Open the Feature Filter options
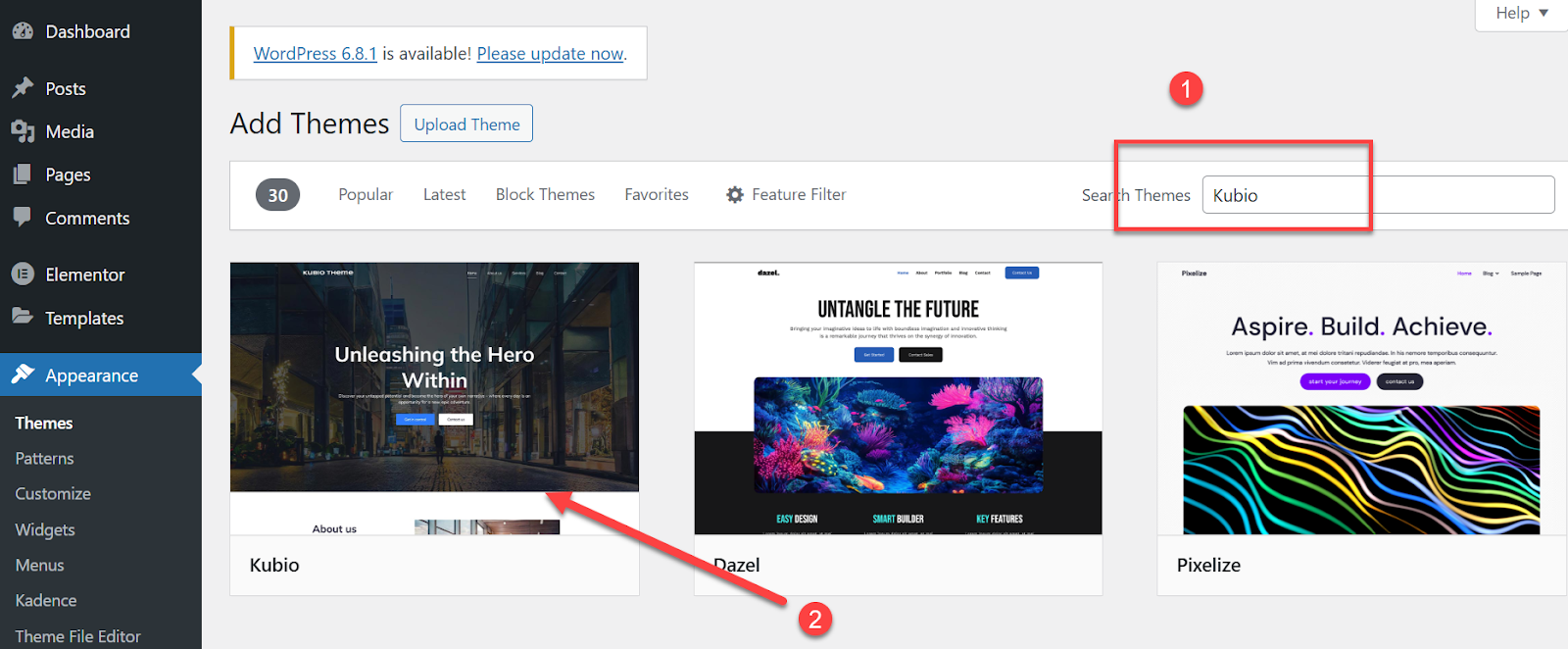The image size is (1568, 649). [786, 195]
